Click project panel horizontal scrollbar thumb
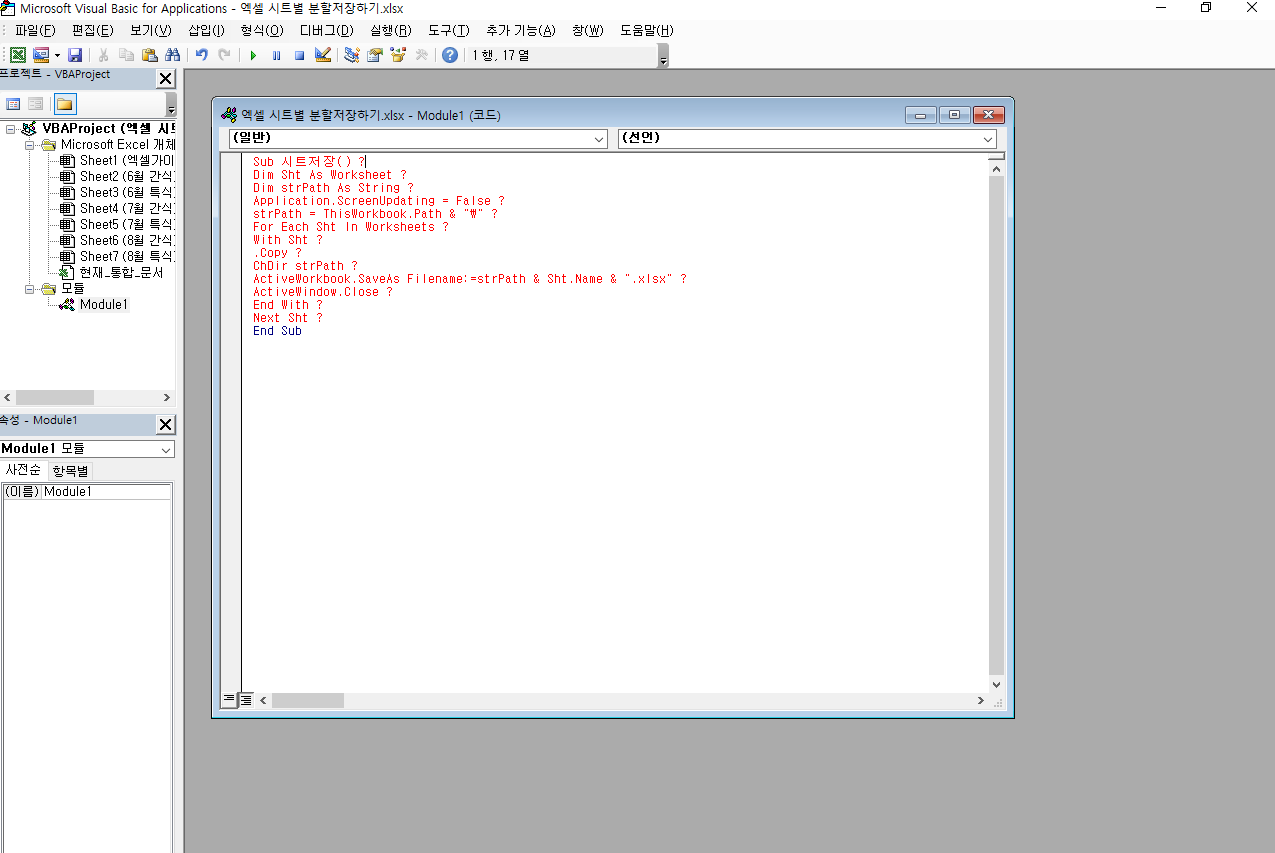The width and height of the screenshot is (1275, 853). (55, 398)
